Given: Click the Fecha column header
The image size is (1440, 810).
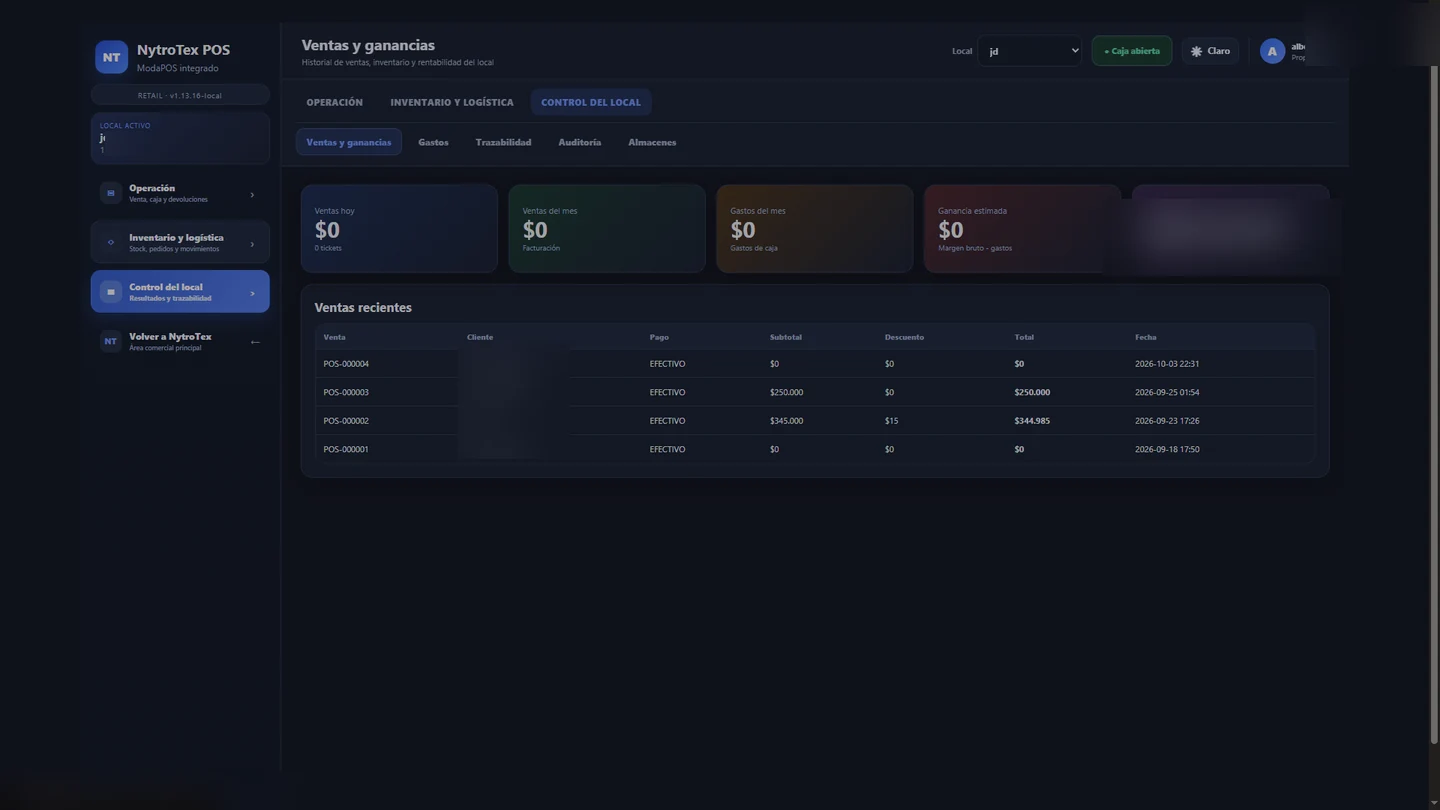Looking at the screenshot, I should [x=1146, y=337].
